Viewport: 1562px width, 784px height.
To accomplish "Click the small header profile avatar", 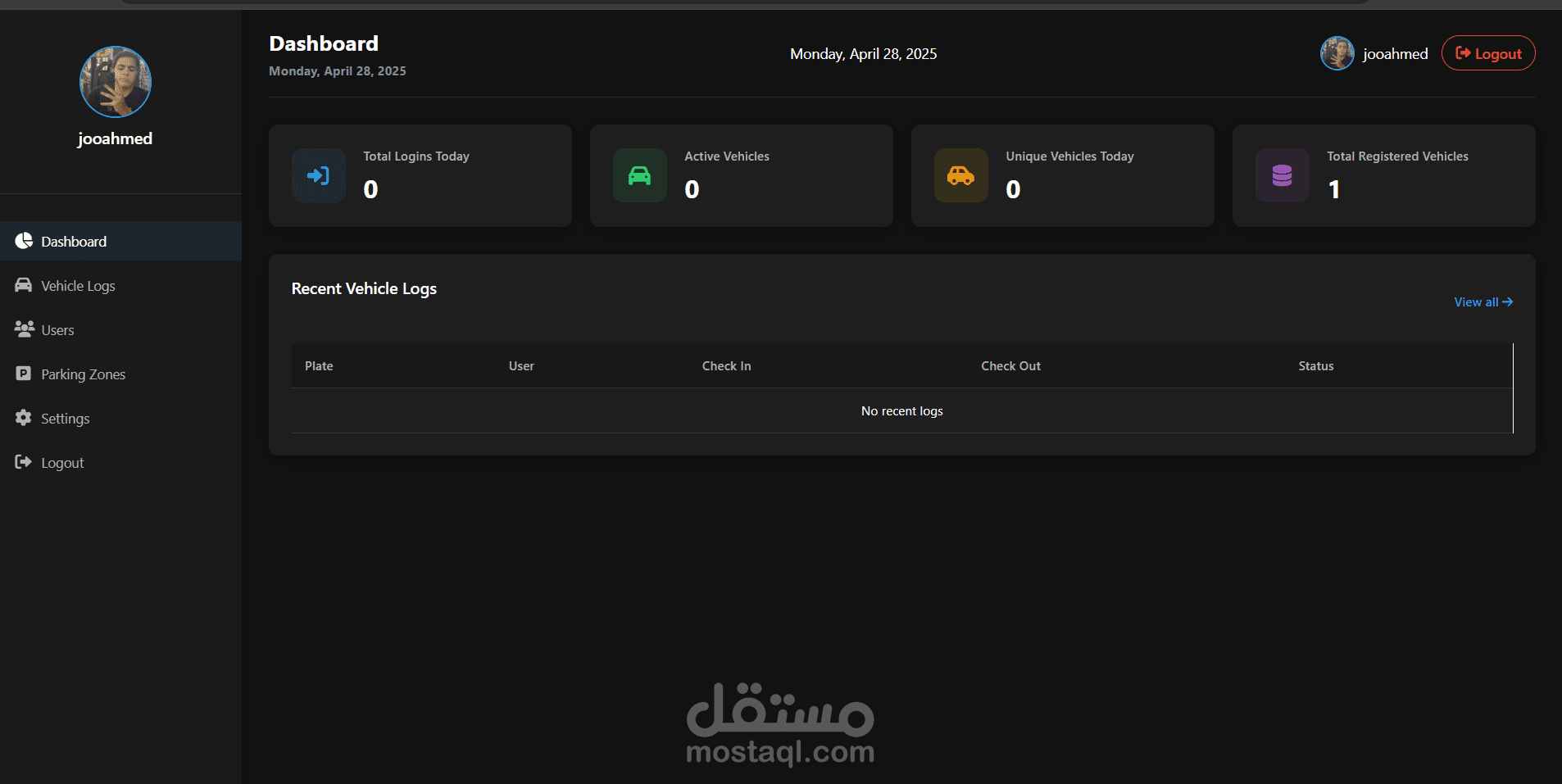I will tap(1337, 53).
